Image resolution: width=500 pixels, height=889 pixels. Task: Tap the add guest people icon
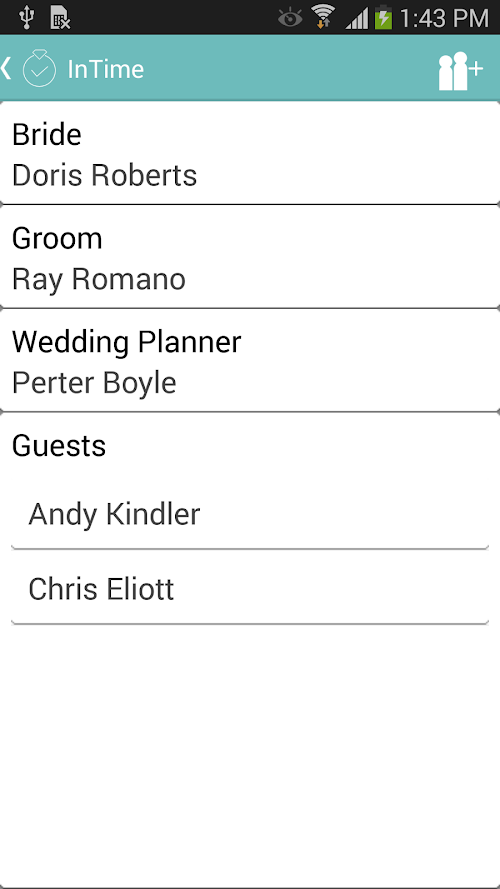click(x=460, y=71)
